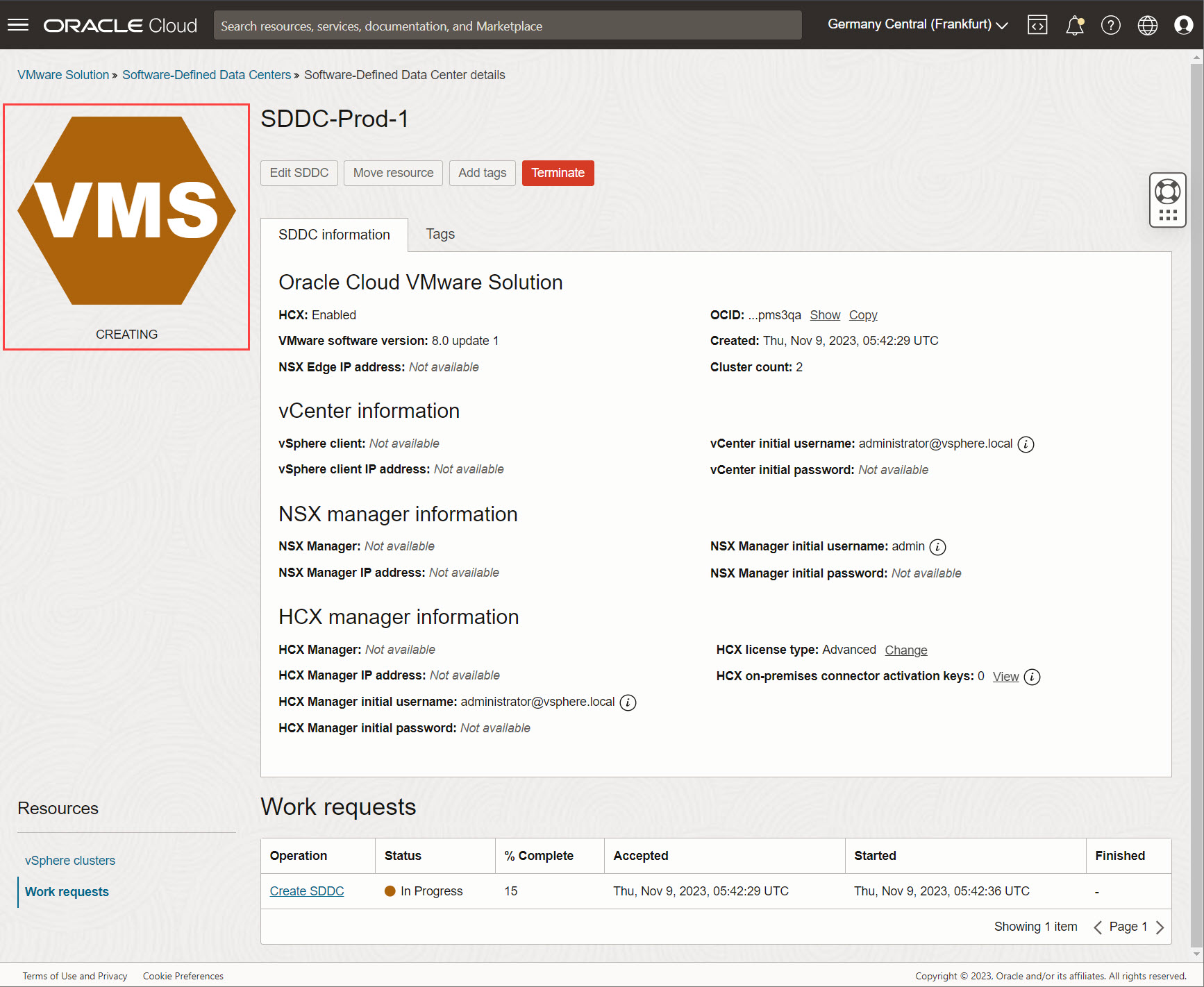Go to previous page of work requests
This screenshot has width=1204, height=987.
[x=1098, y=927]
